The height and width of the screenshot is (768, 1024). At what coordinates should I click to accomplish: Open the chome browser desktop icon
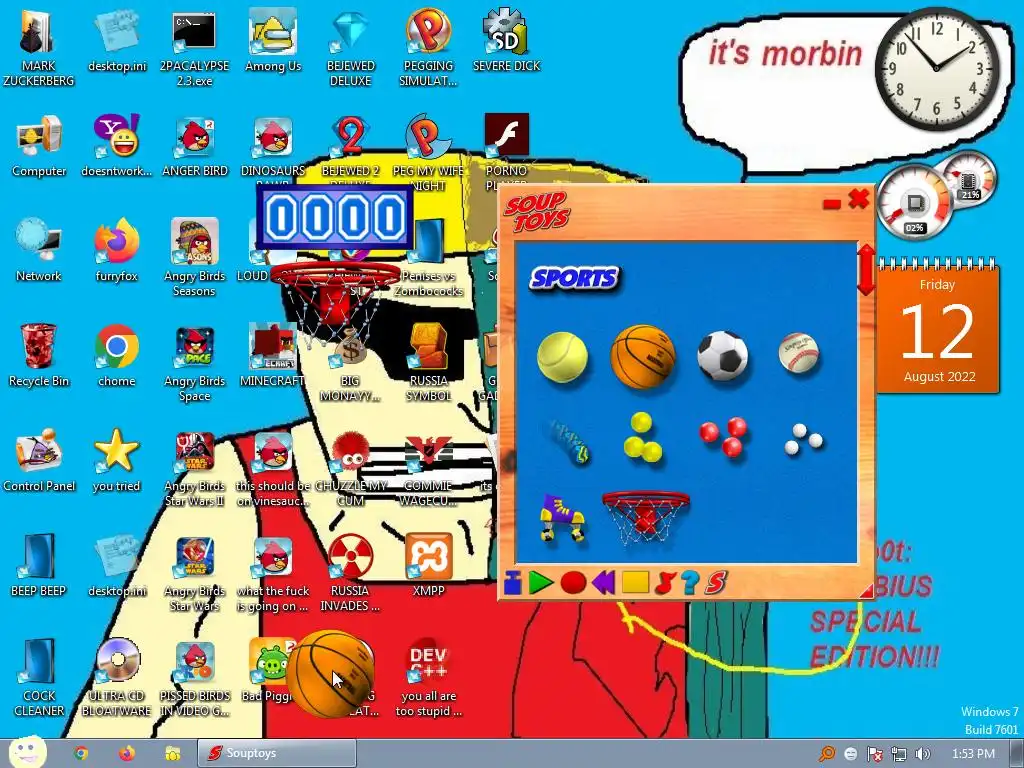click(x=116, y=357)
